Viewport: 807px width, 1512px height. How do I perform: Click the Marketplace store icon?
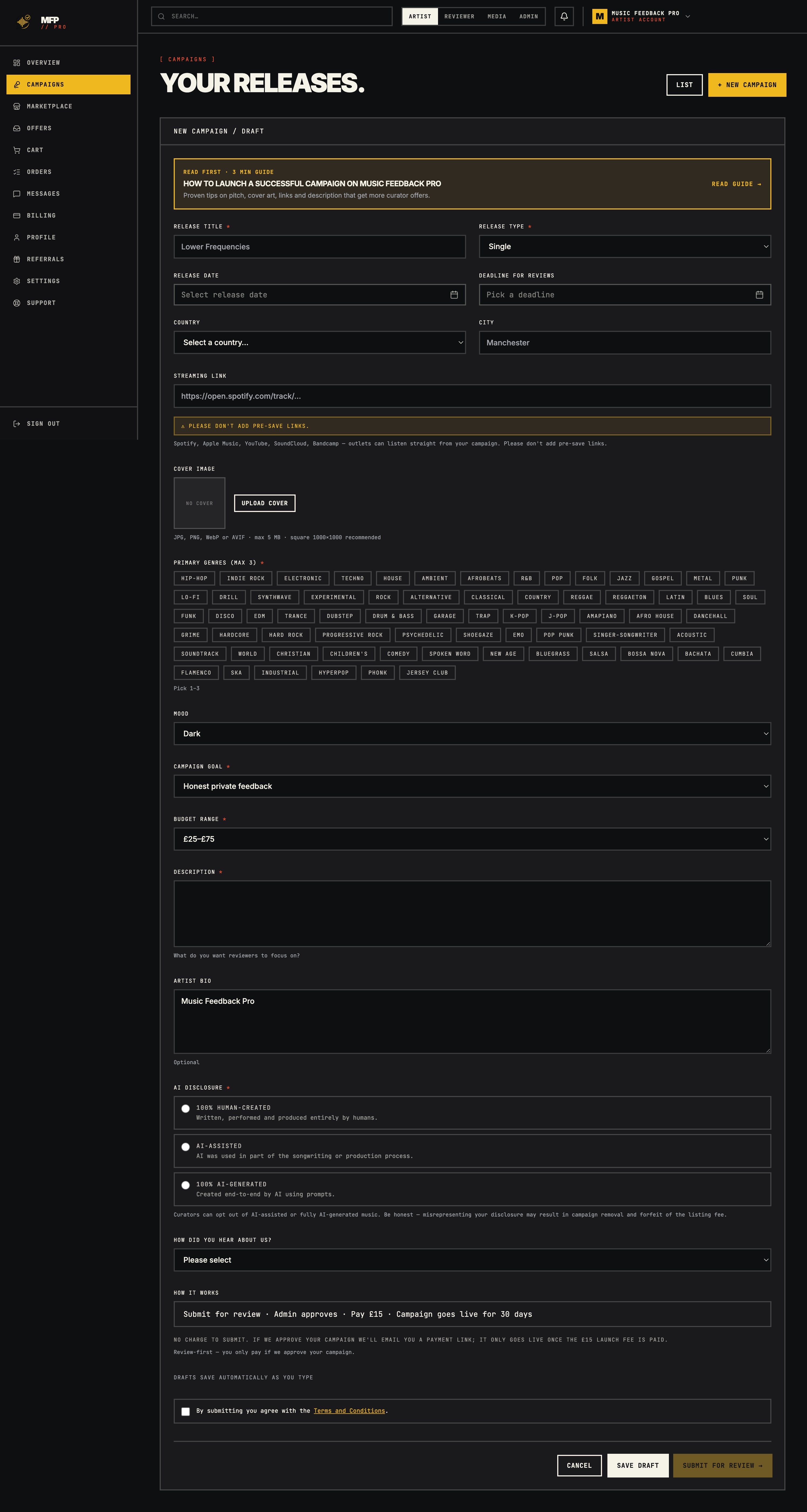click(16, 106)
